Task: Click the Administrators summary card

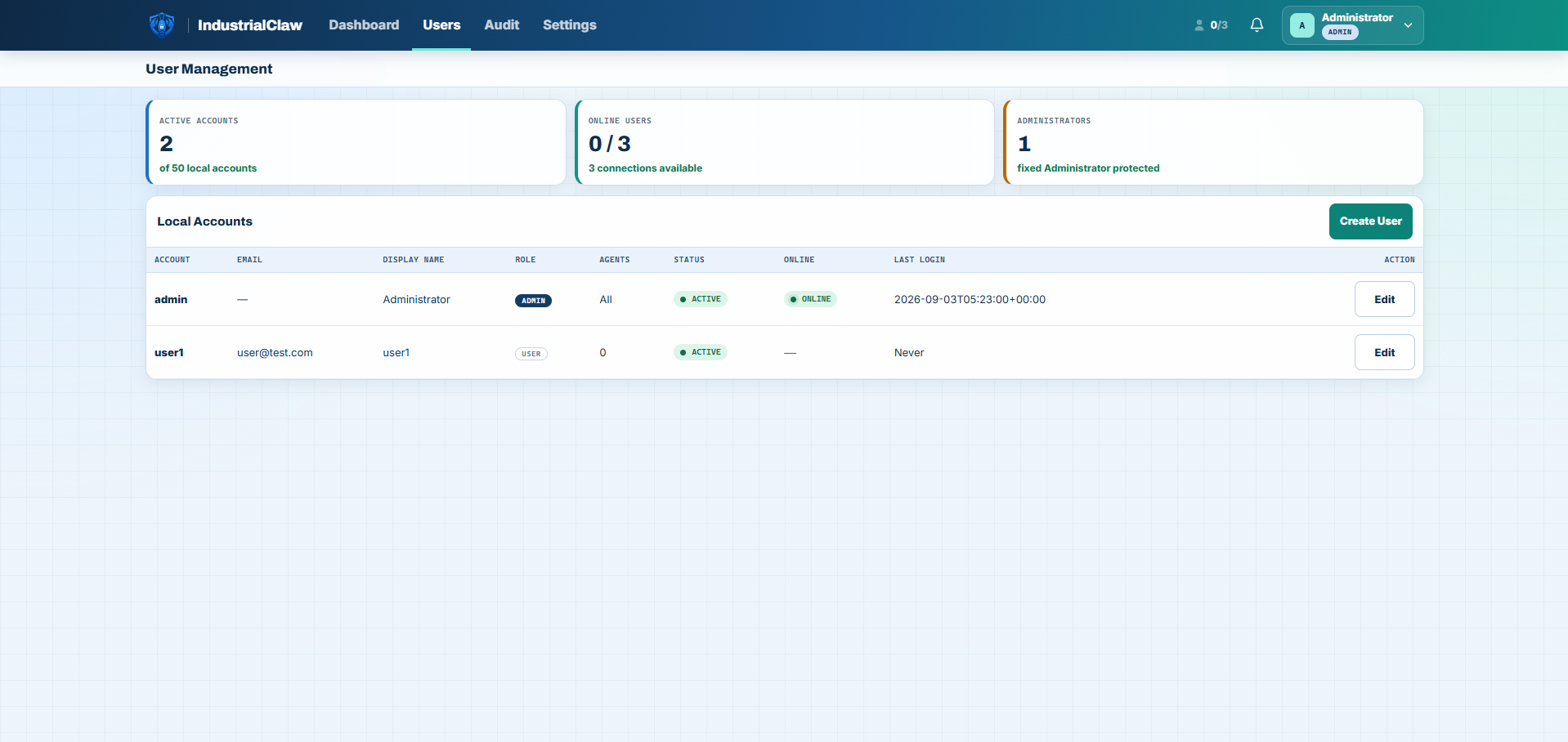Action: (x=1213, y=142)
